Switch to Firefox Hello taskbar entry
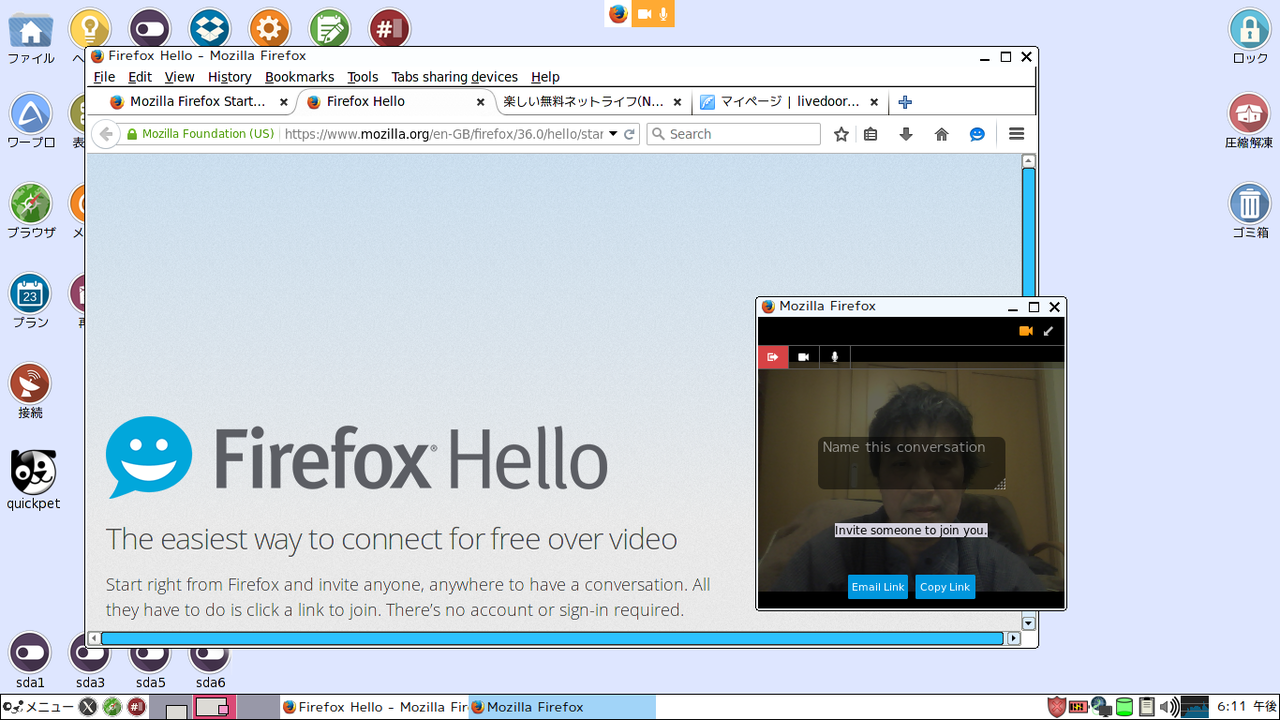This screenshot has width=1280, height=720. (374, 707)
